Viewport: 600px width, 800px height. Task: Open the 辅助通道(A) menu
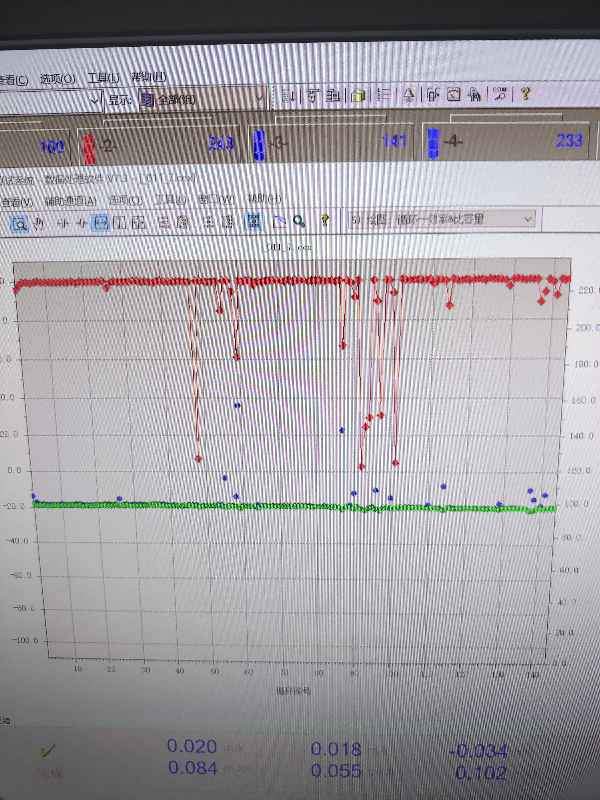coord(70,202)
